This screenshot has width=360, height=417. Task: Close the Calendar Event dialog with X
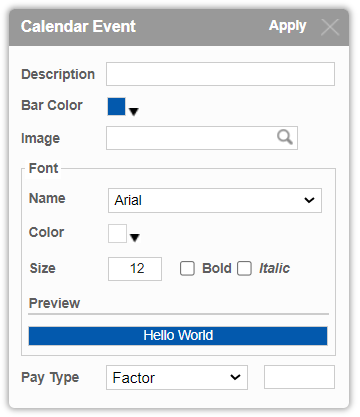(x=330, y=27)
